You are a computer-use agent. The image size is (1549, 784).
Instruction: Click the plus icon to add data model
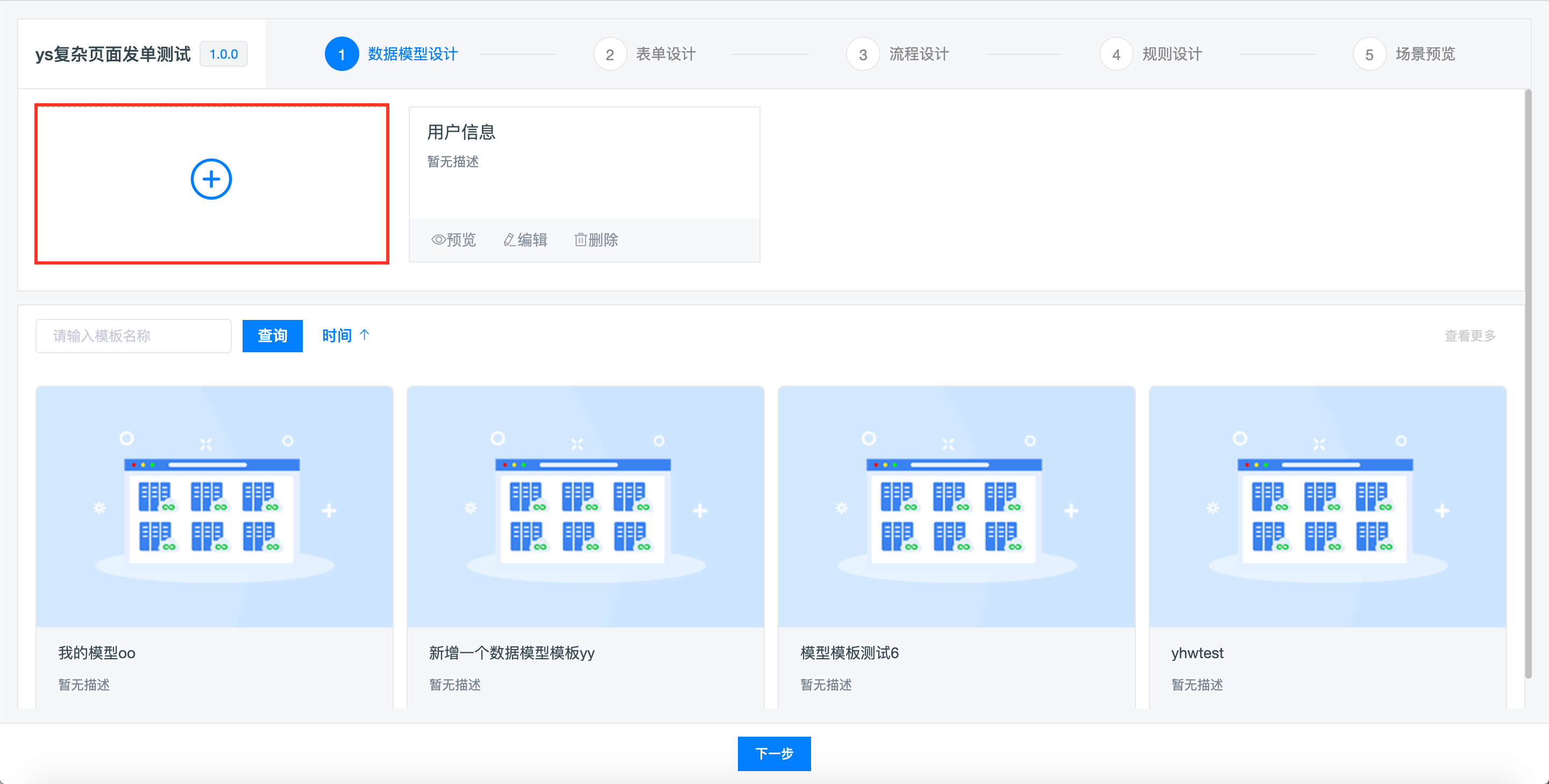(x=211, y=179)
